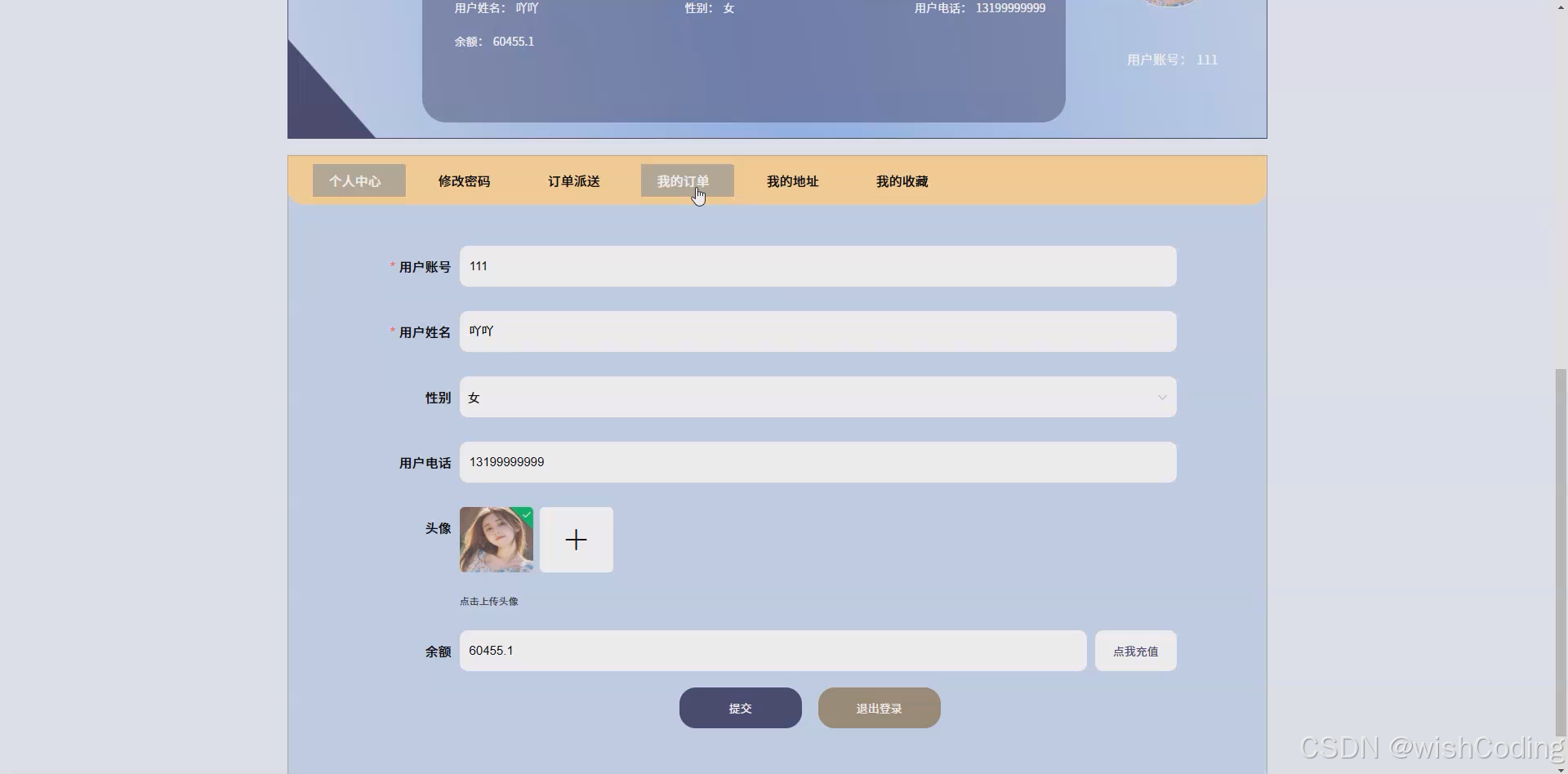
Task: Click the 点我充值 recharge button
Action: tap(1135, 651)
